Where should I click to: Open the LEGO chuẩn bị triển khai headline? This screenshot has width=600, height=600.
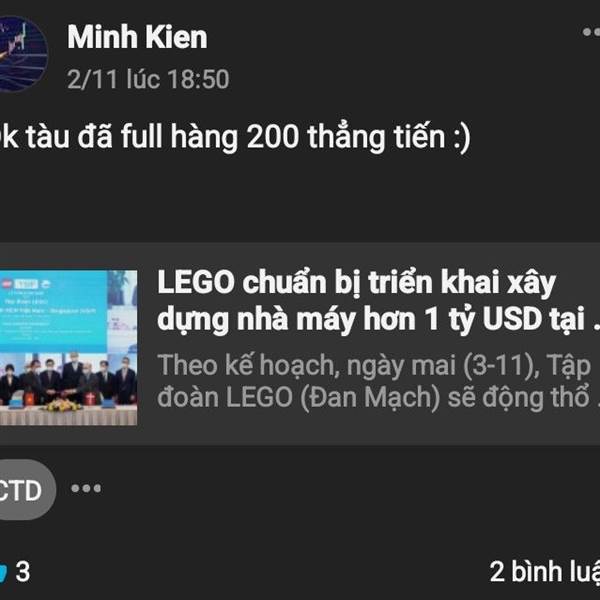[x=377, y=301]
